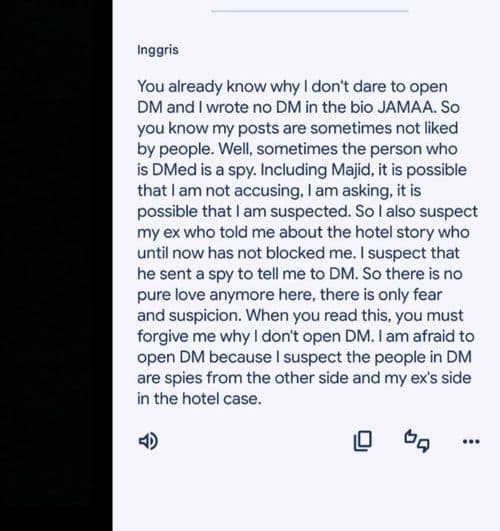Tap the final line "in the hotel case."
Viewport: 500px width, 531px height.
point(199,399)
